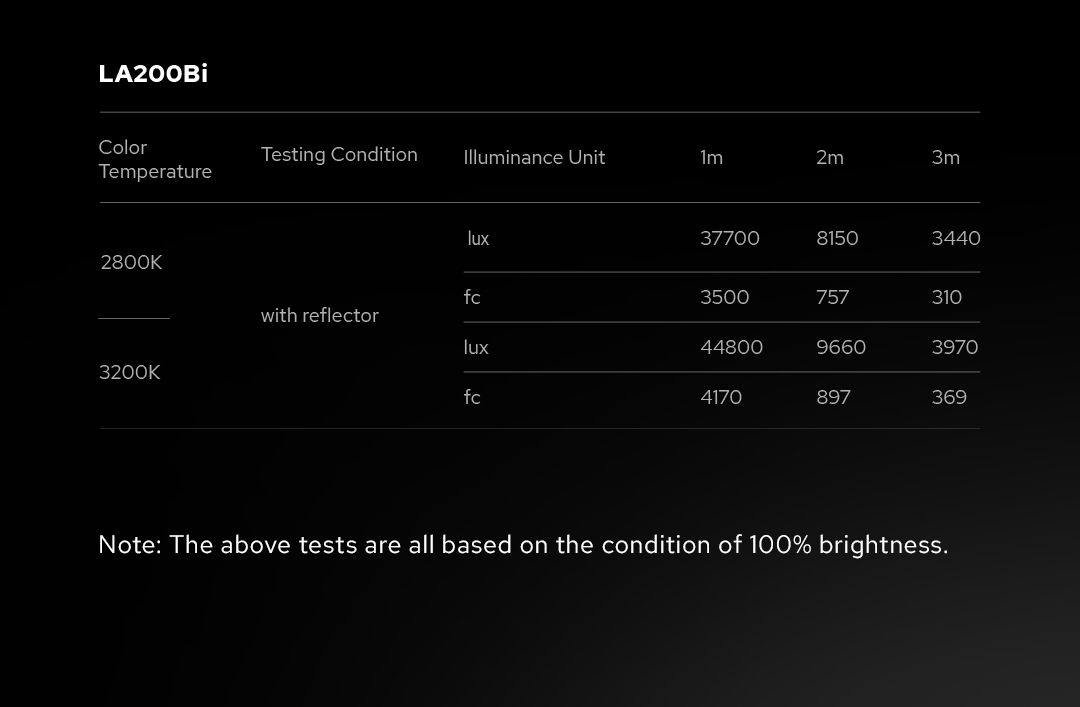Click the "with reflector" condition cell
The width and height of the screenshot is (1080, 707).
click(x=319, y=315)
